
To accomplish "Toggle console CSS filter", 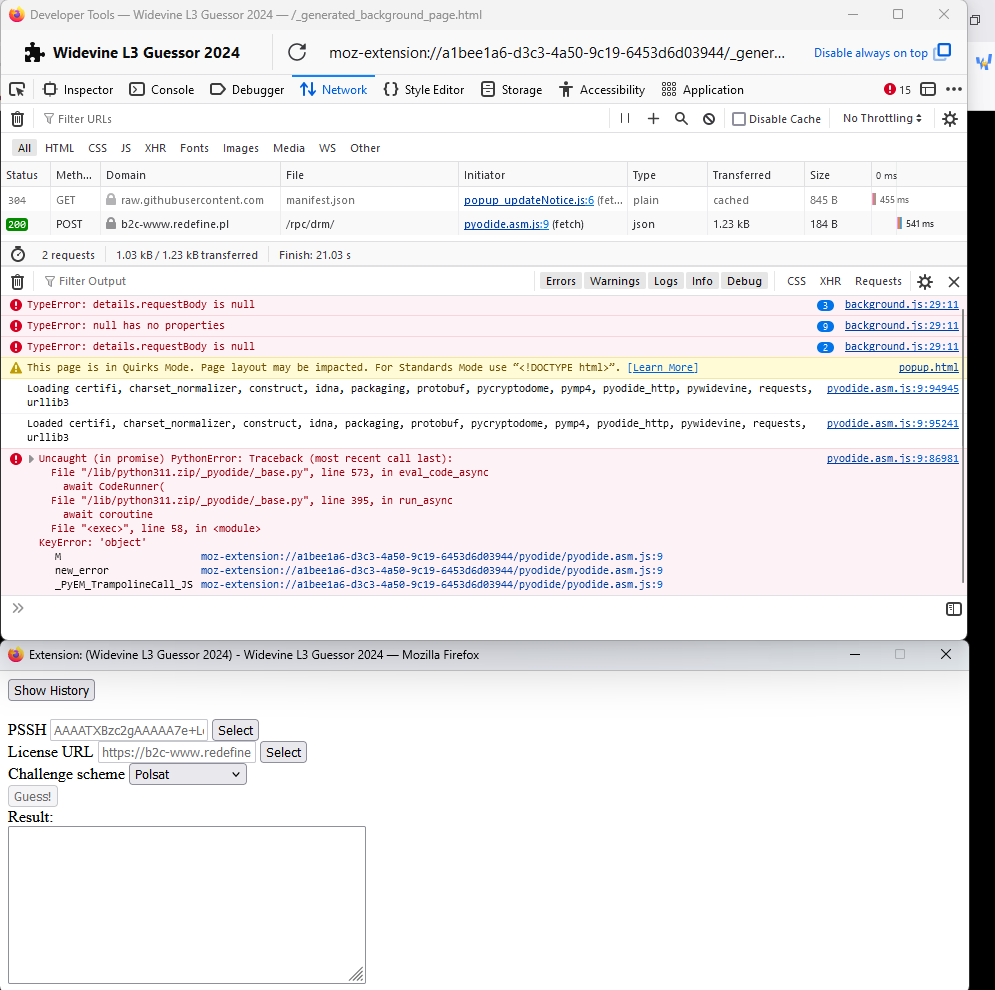I will [796, 281].
